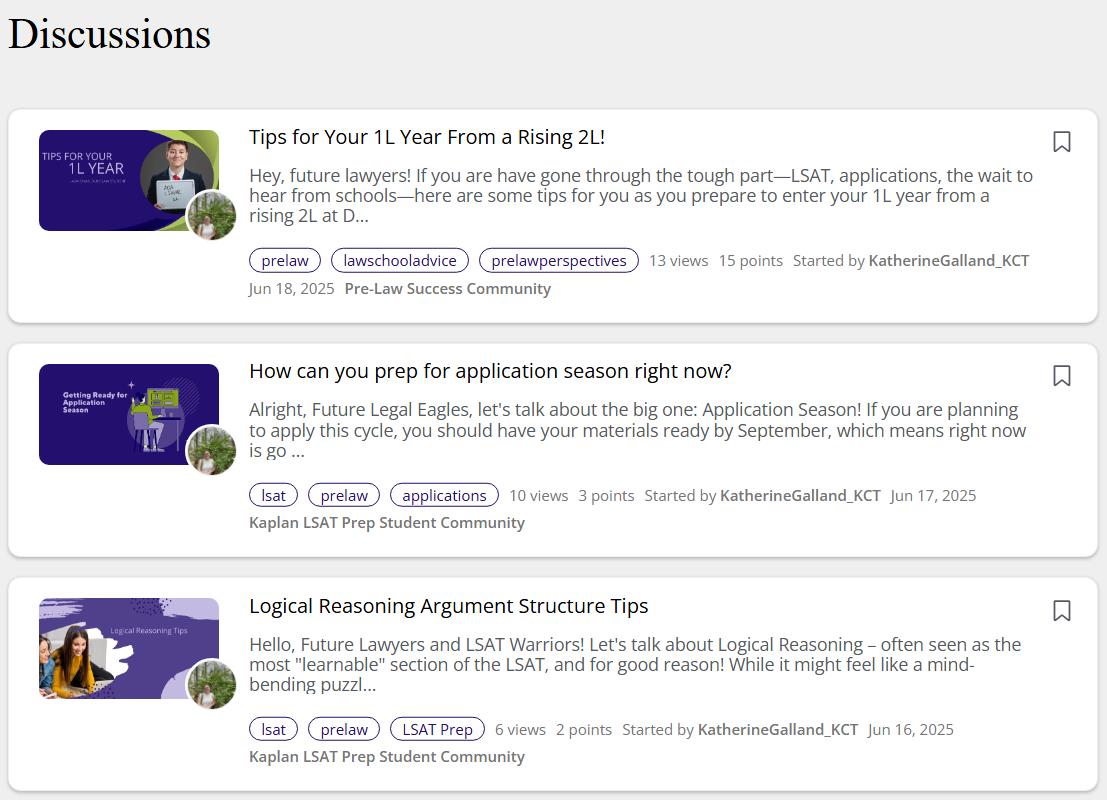Viewport: 1107px width, 800px height.
Task: Bookmark the "Tips for Your 1L Year" discussion
Action: coord(1061,142)
